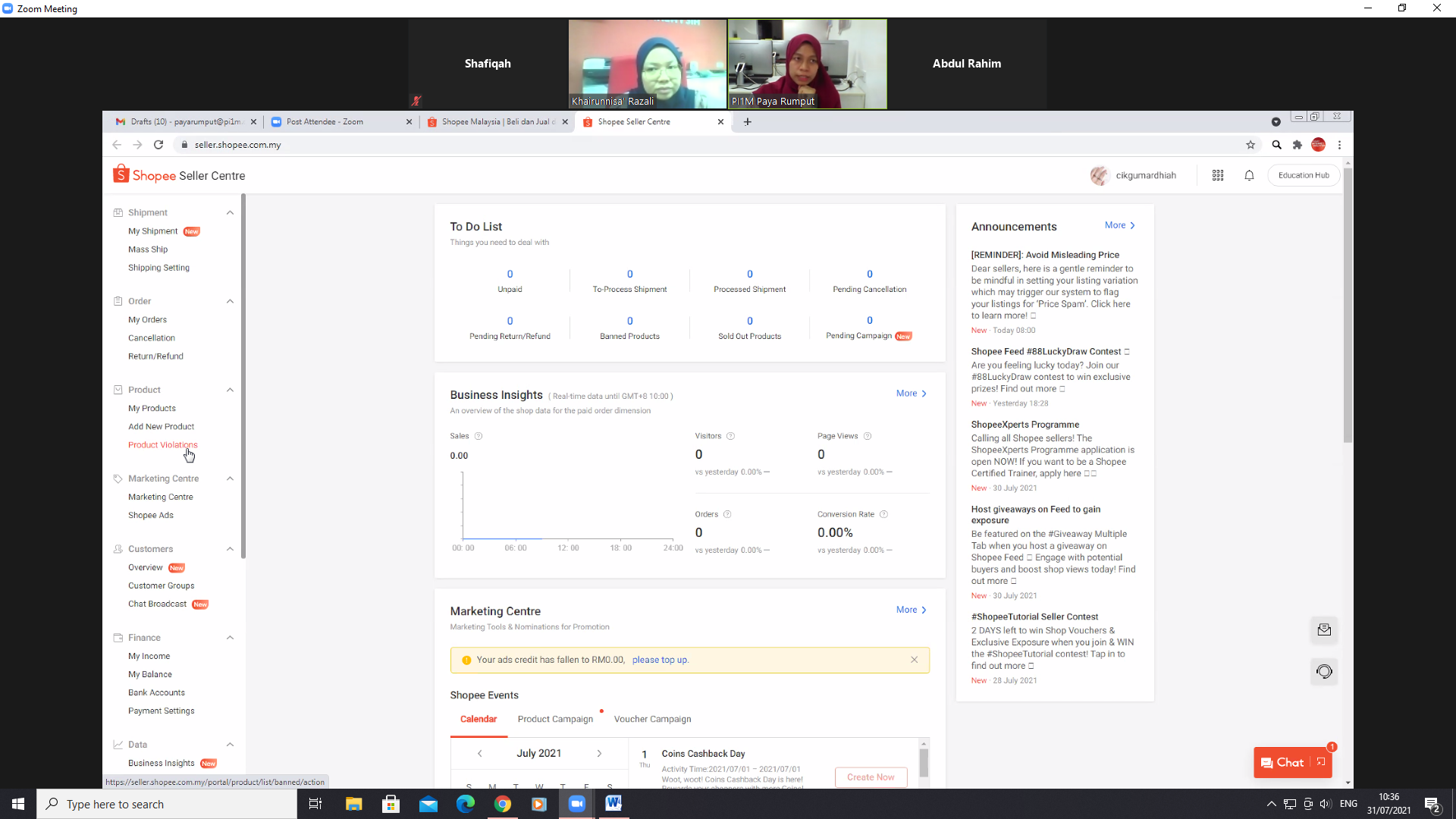Switch to Product Campaign tab

pos(555,719)
